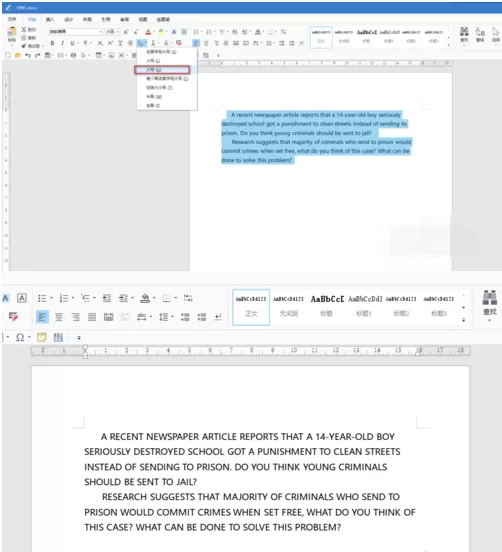Screen dimensions: 502x552
Task: Activate the Format Painter brush icon
Action: [24, 46]
